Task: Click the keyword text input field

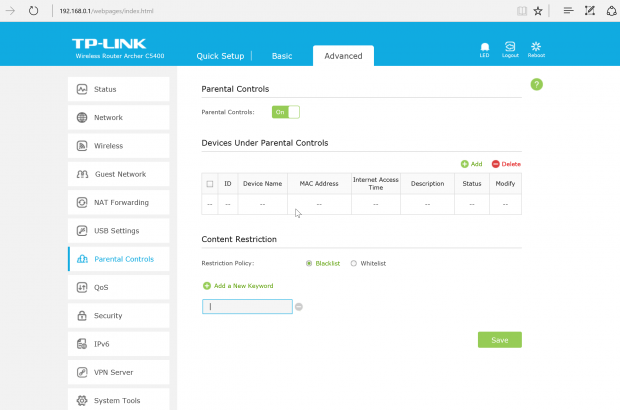Action: pos(247,307)
